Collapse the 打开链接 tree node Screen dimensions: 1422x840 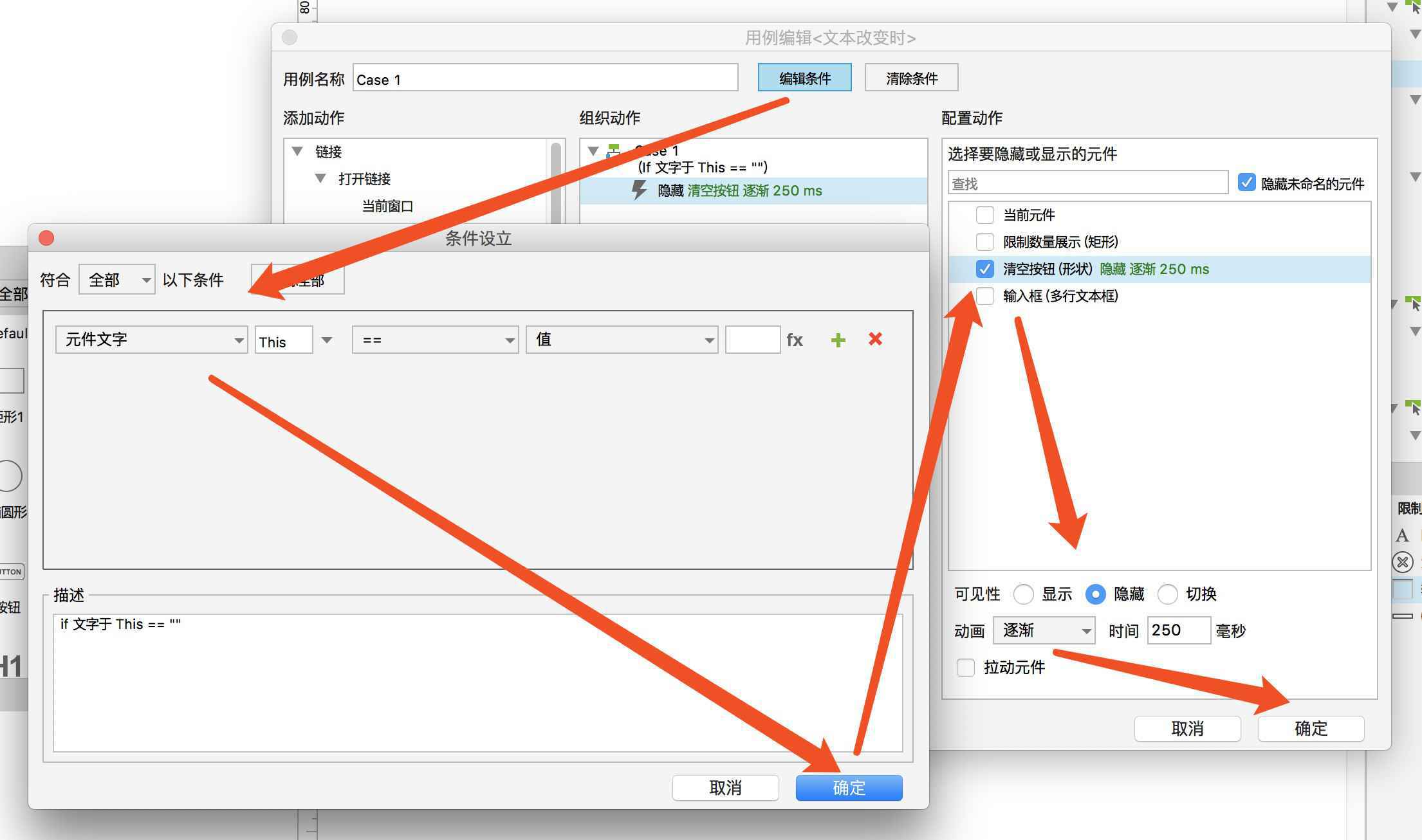(x=320, y=178)
